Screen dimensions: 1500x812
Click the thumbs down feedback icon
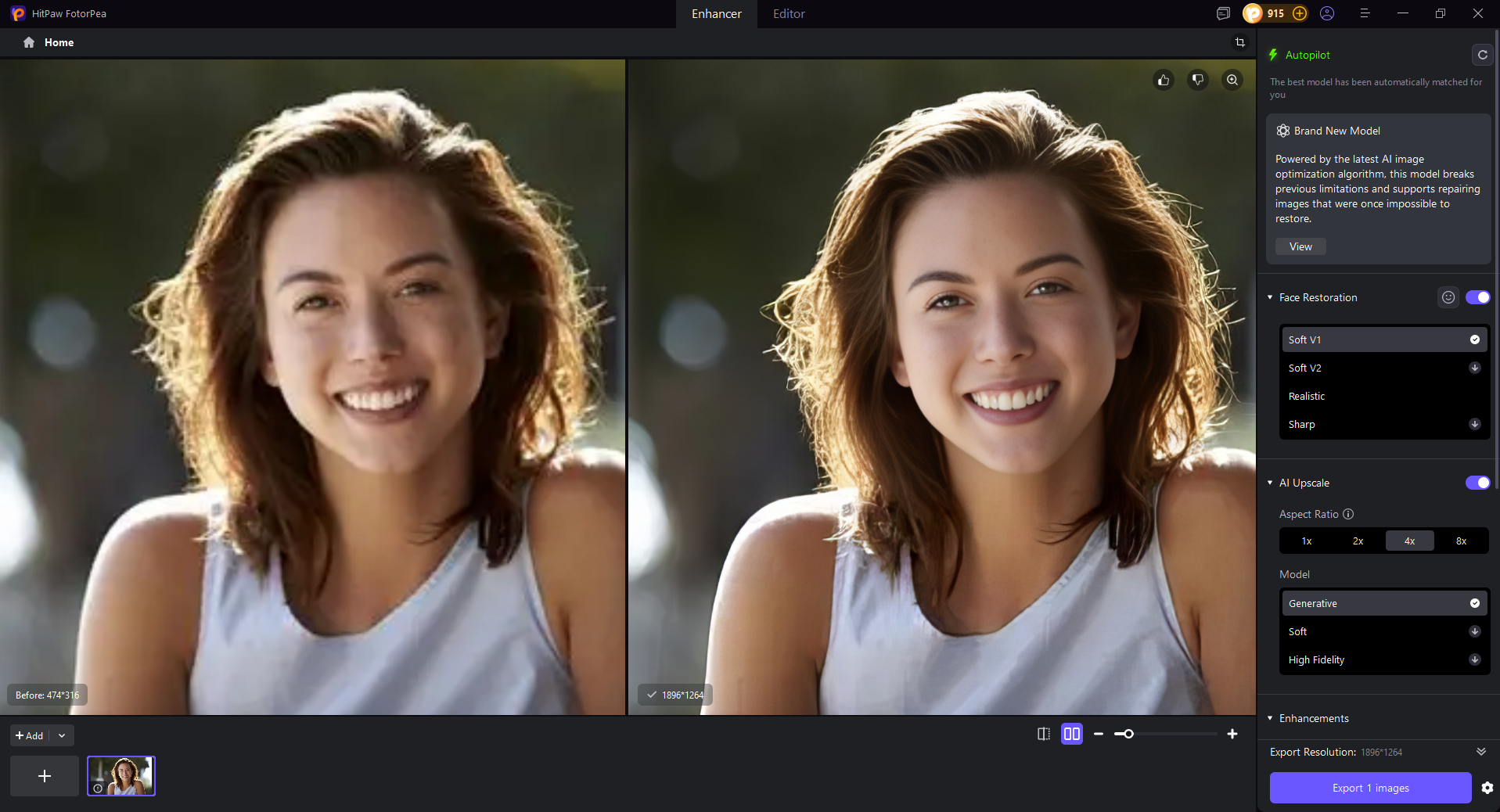pos(1198,80)
